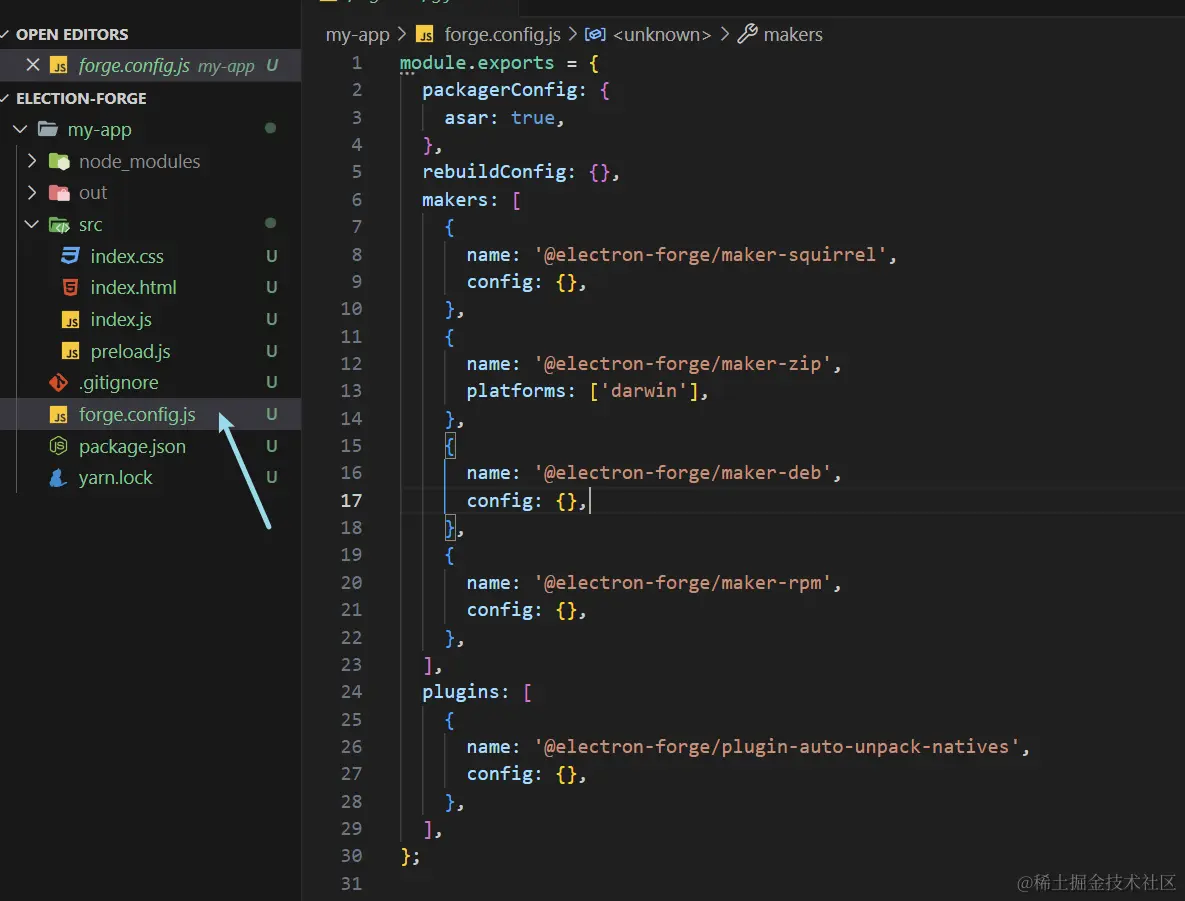
Task: Open index.js file
Action: [121, 320]
